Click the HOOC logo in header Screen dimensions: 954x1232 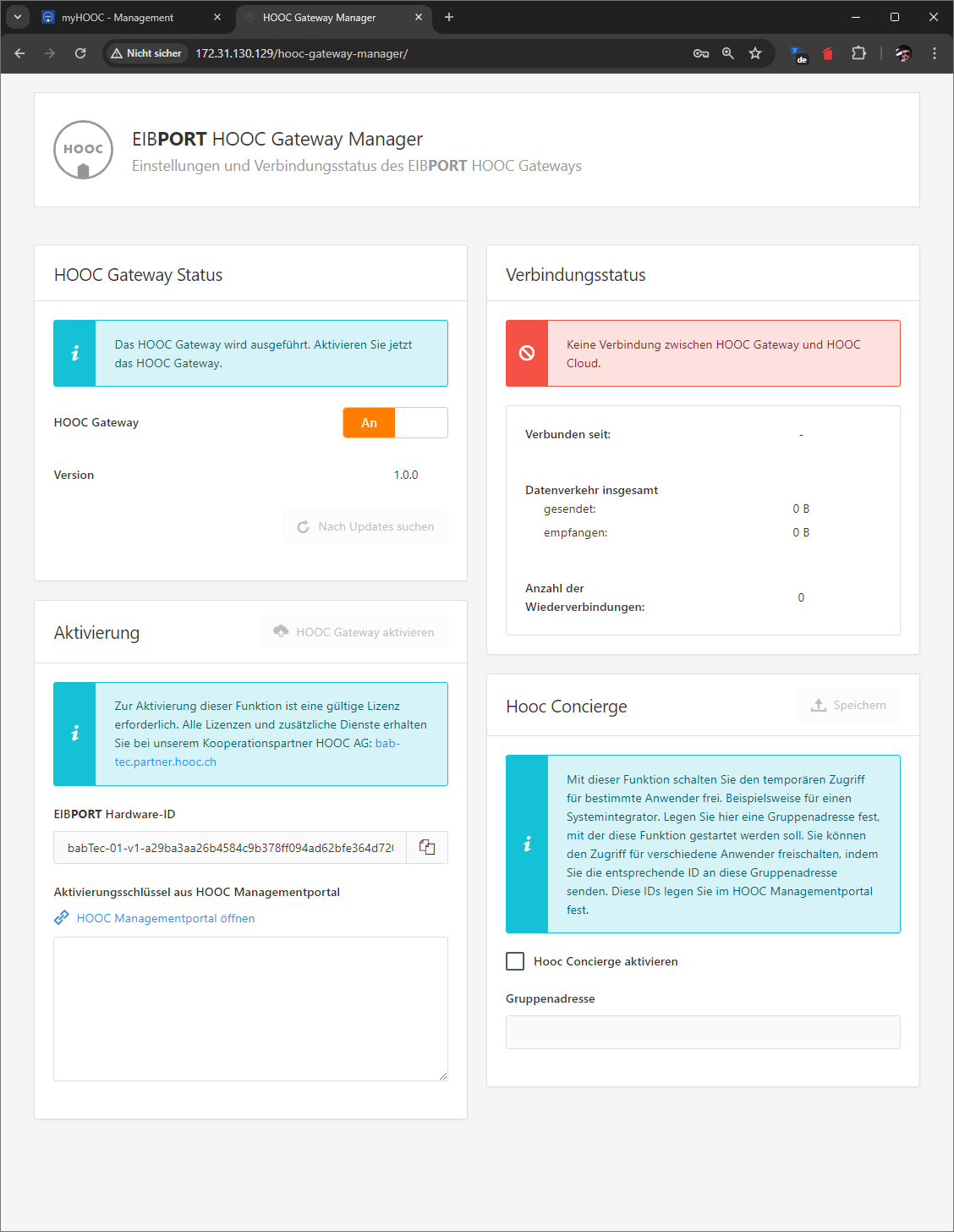(x=83, y=150)
